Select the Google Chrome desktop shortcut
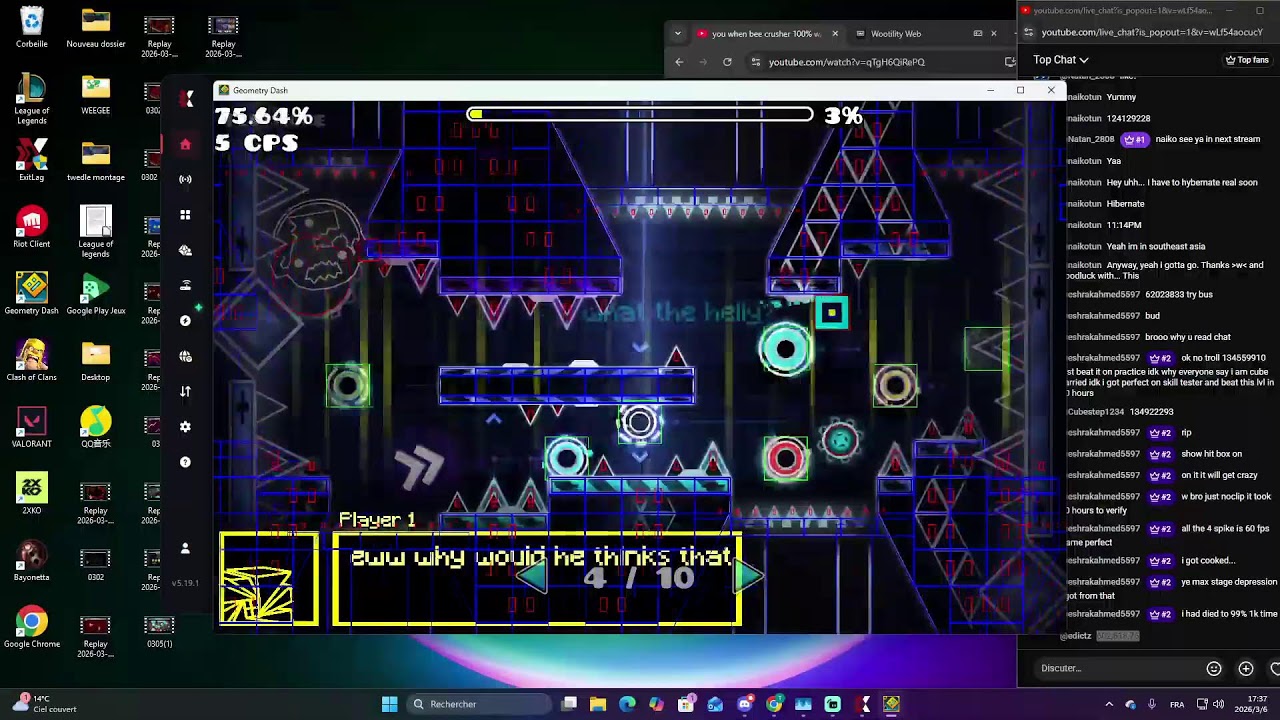Image resolution: width=1280 pixels, height=720 pixels. 32,627
